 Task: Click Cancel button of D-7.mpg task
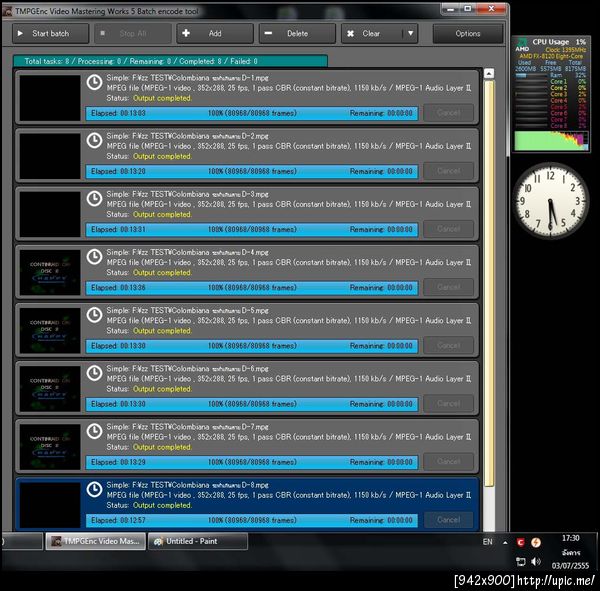click(448, 462)
